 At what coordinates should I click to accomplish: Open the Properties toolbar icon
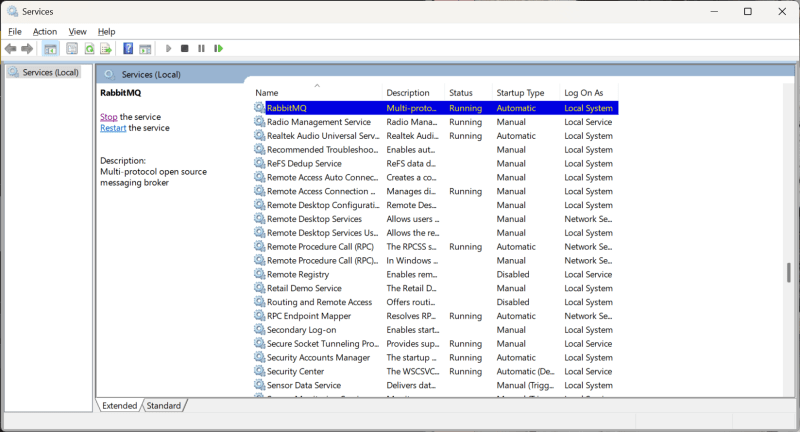(72, 48)
